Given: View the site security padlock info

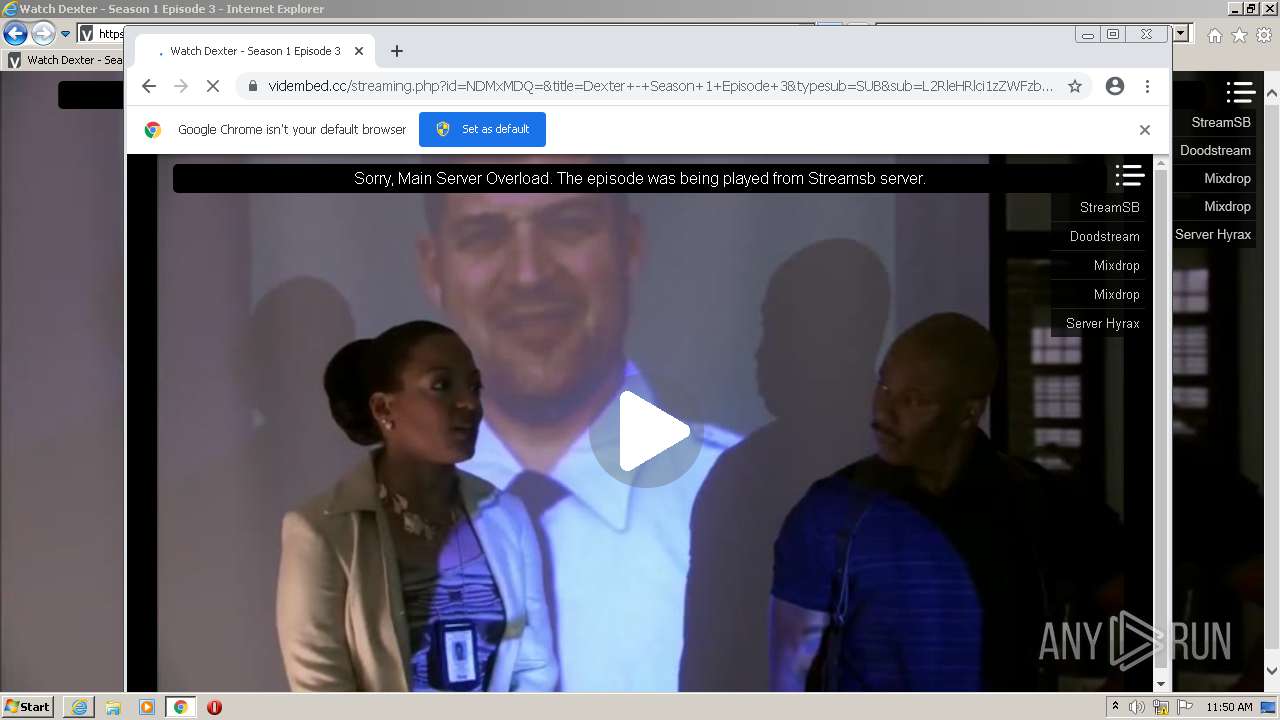Looking at the screenshot, I should coord(252,86).
